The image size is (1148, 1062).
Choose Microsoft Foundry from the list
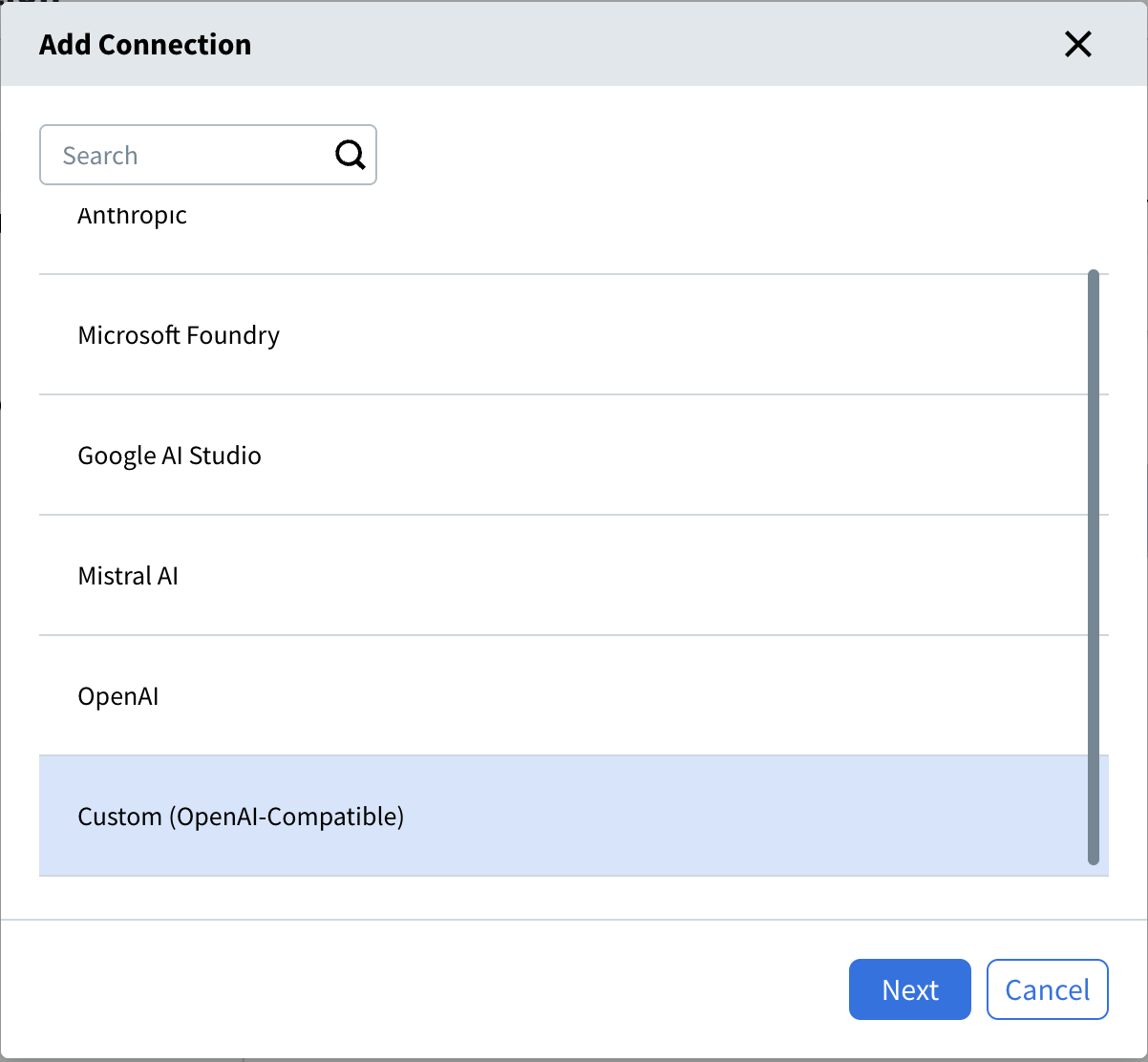point(574,335)
